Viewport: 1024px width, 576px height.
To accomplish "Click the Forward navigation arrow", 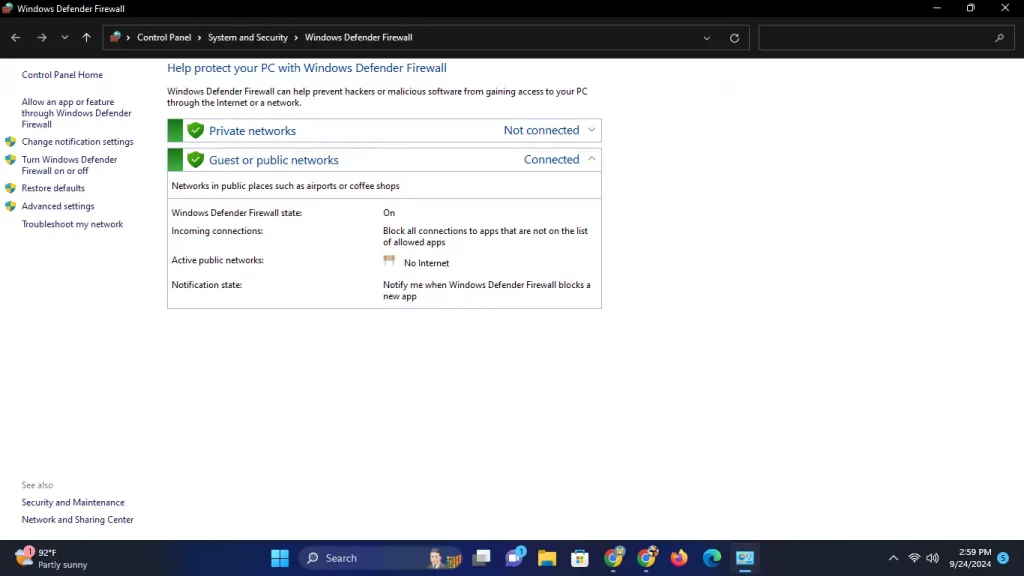I will [x=42, y=38].
